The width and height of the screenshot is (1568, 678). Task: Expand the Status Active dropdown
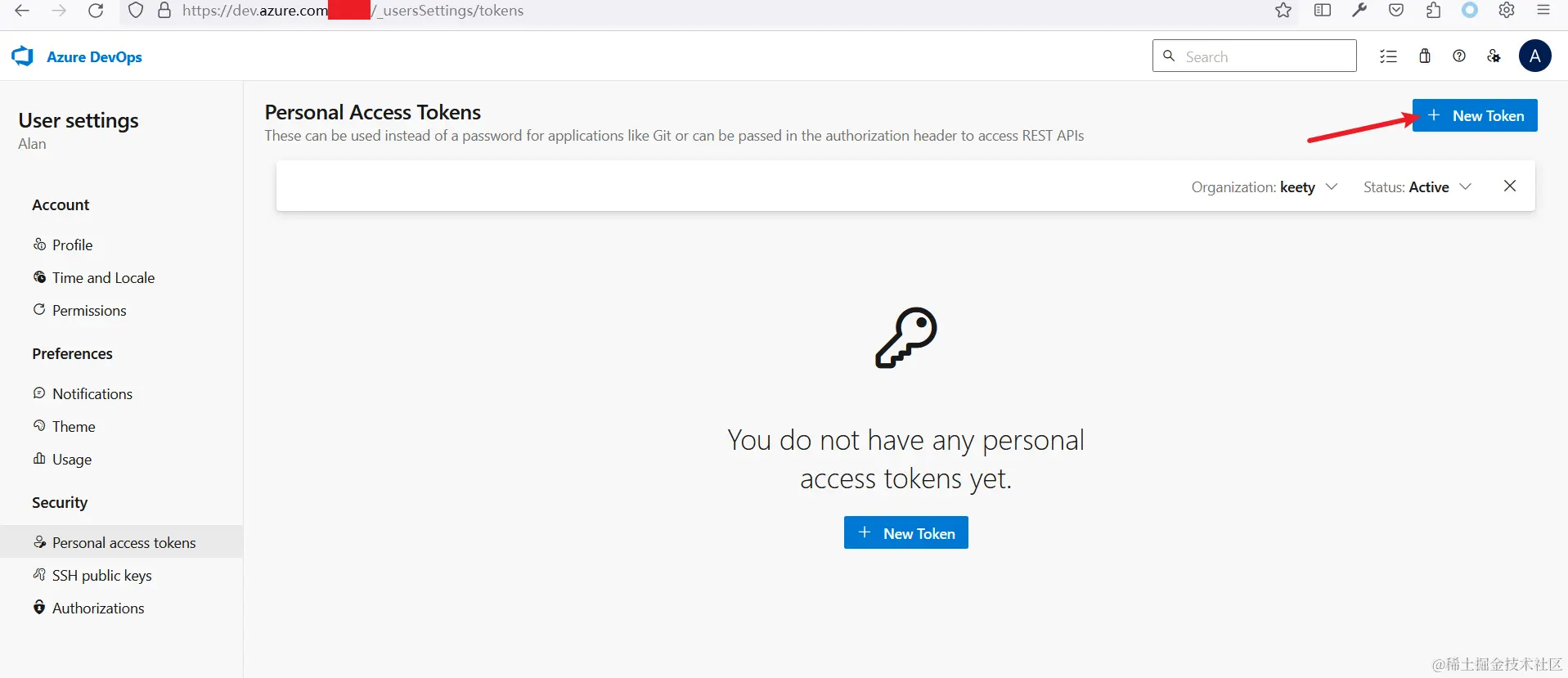click(1417, 187)
